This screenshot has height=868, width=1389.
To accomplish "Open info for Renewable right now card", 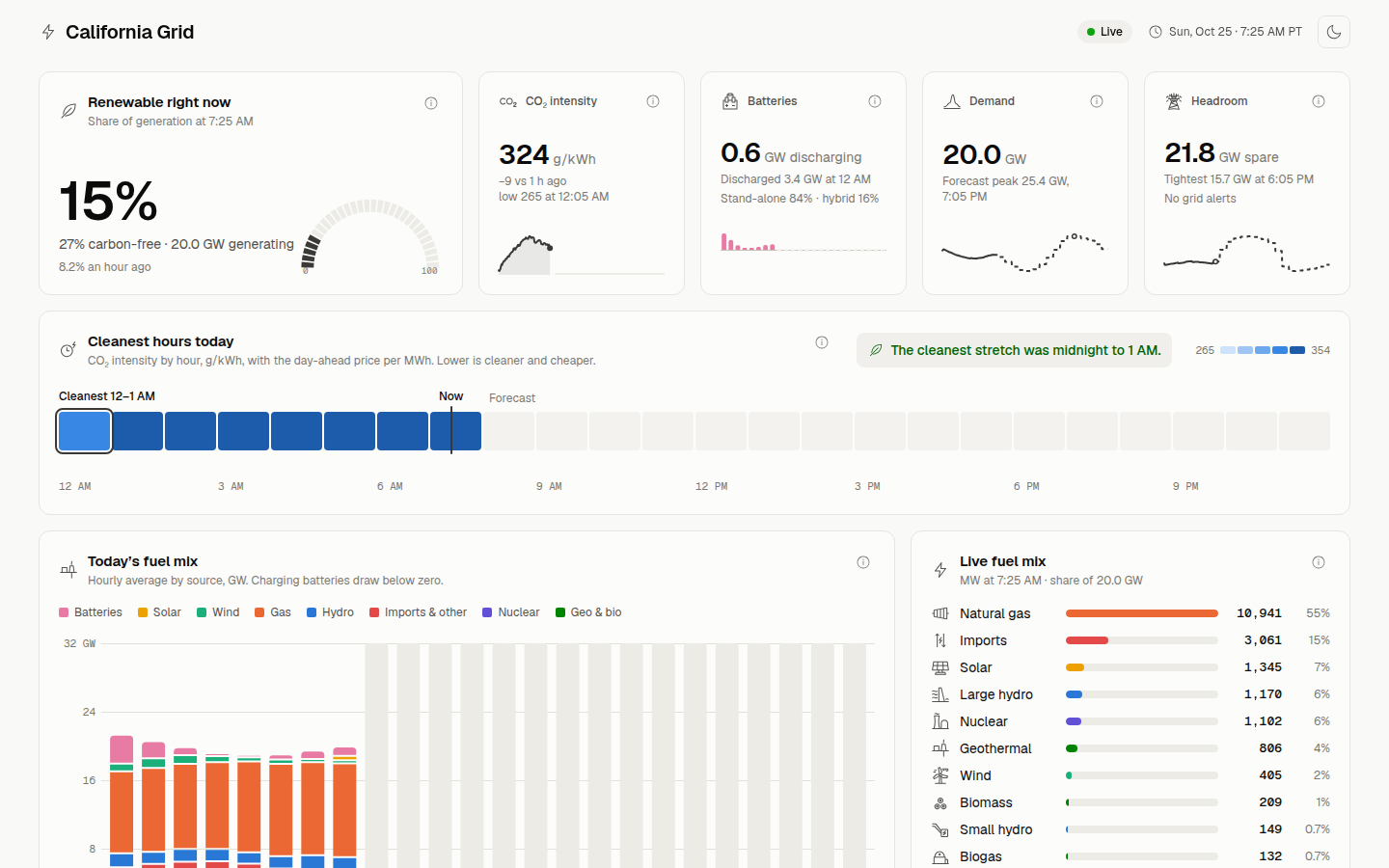I will 431,103.
